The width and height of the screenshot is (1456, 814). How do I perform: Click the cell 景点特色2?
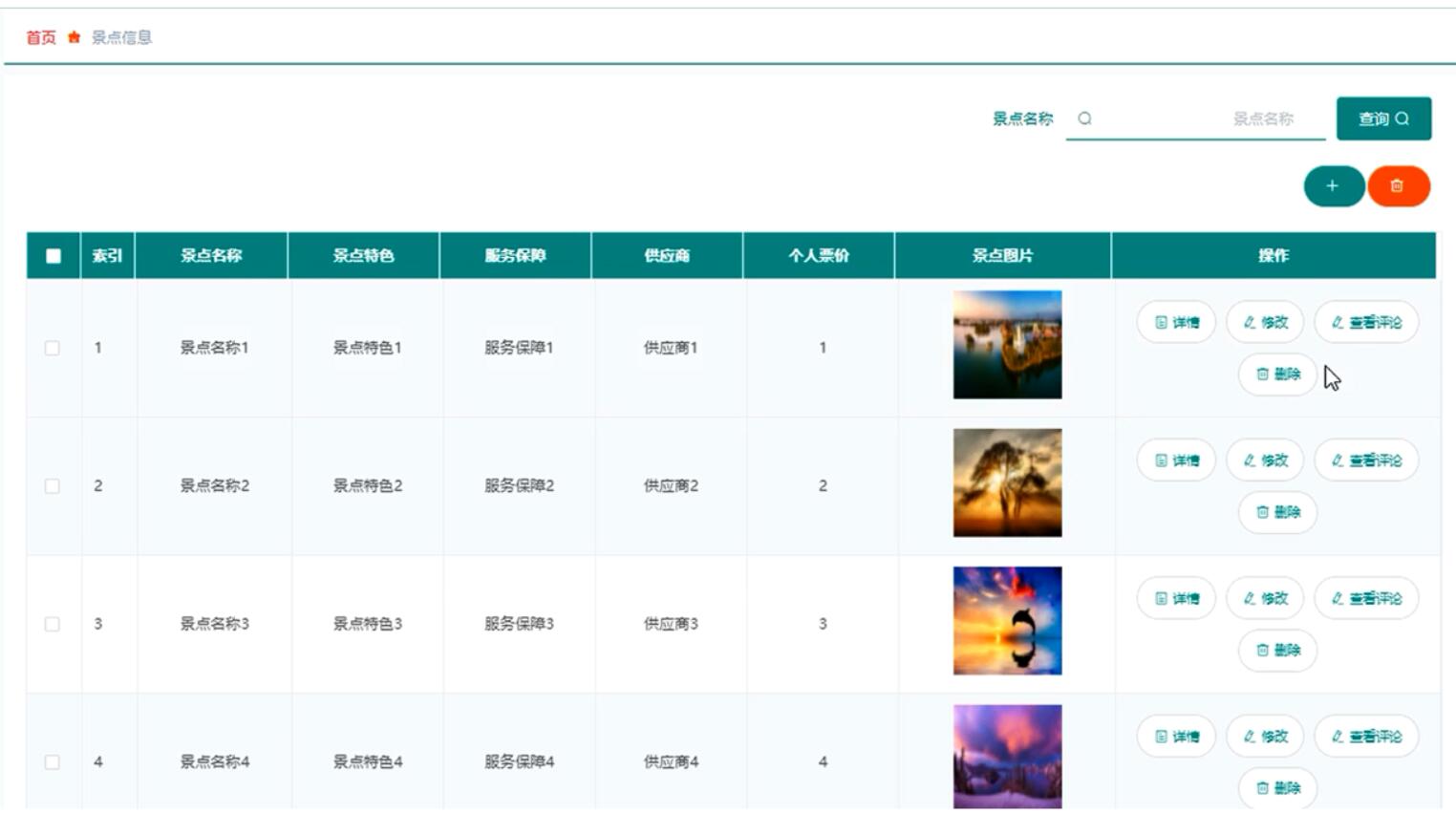[367, 486]
